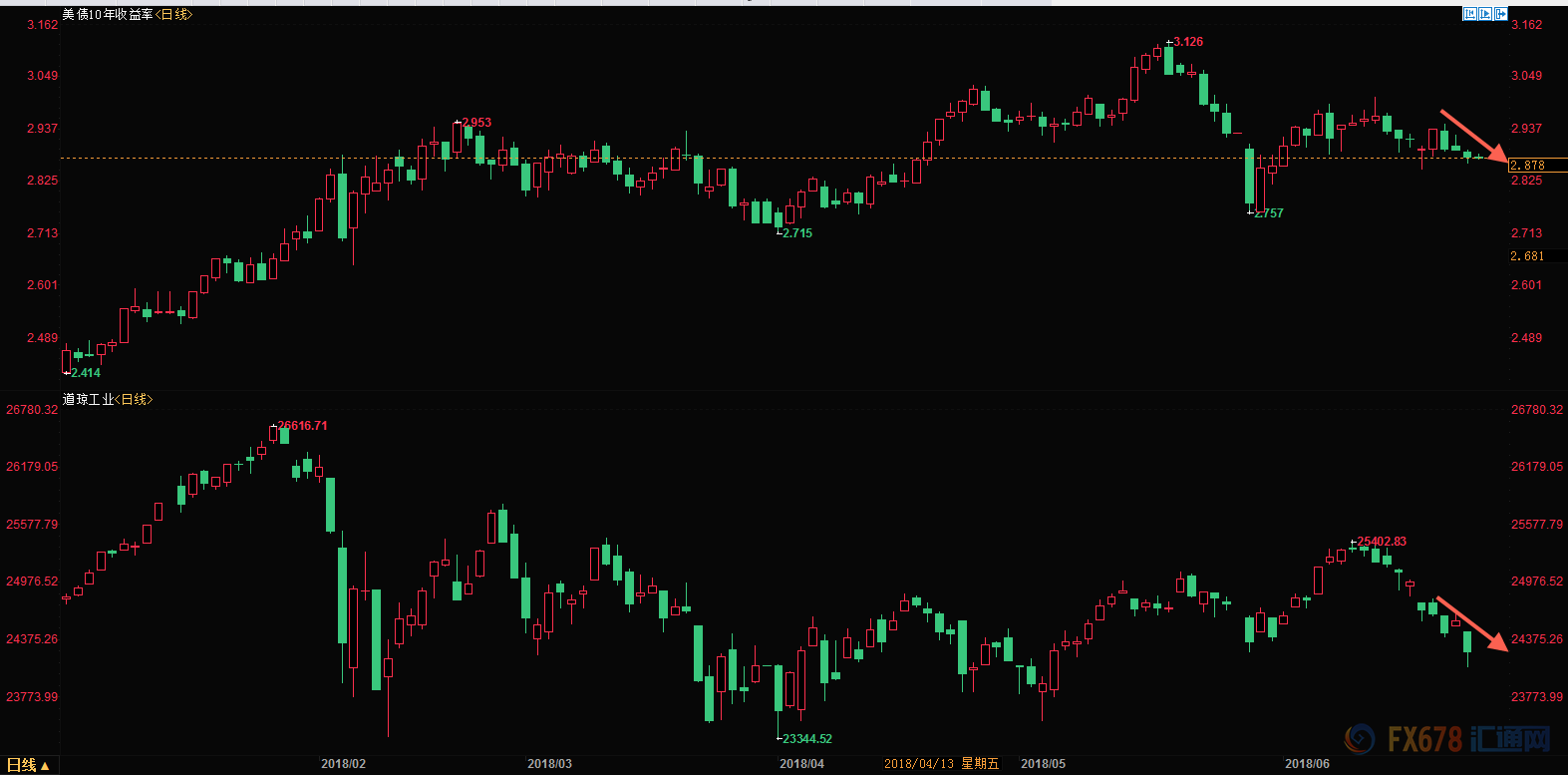This screenshot has height=775, width=1568.
Task: Click the 23344.52 Dow low label
Action: (807, 739)
